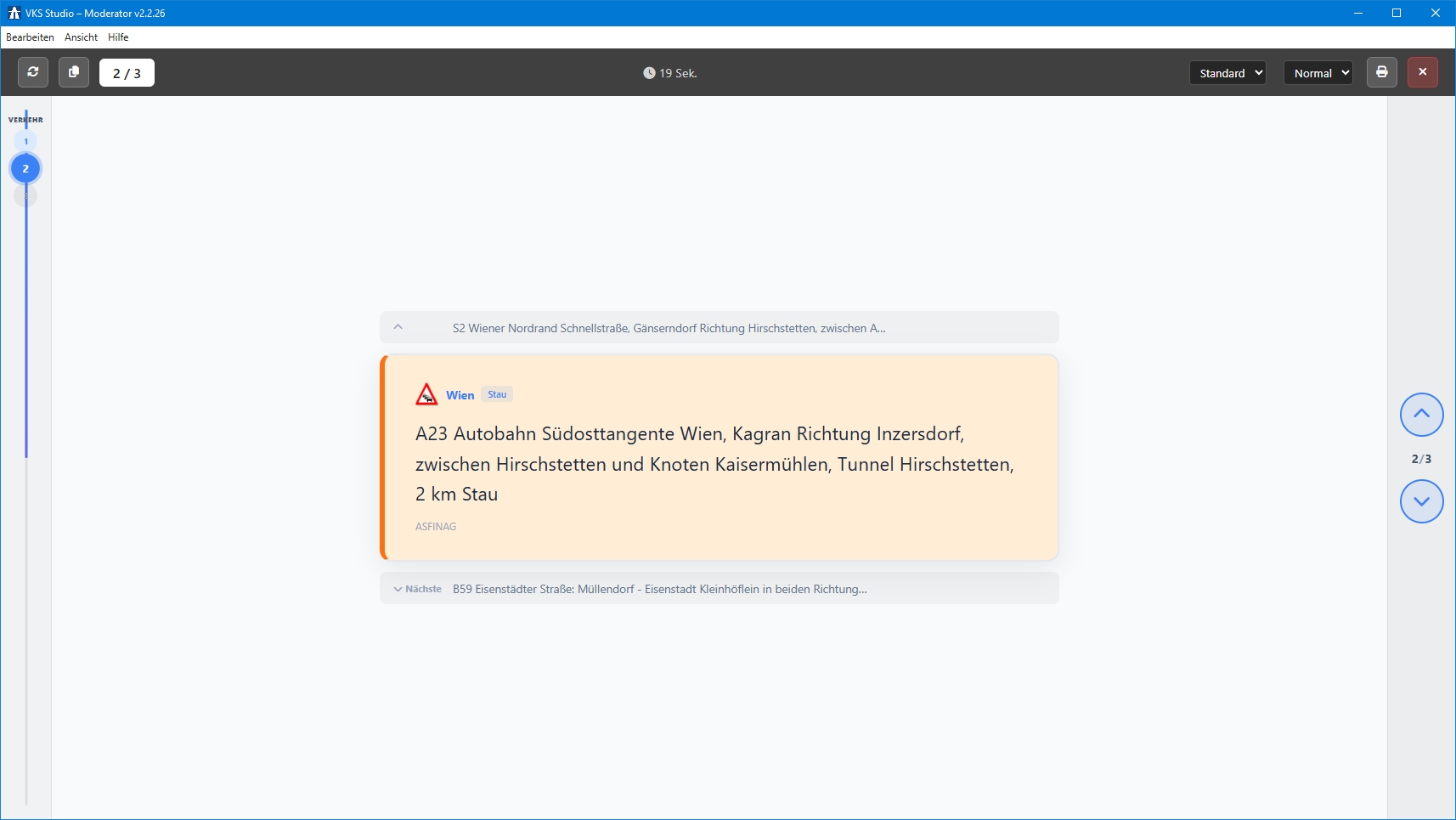Click the Wien region link
Image resolution: width=1456 pixels, height=820 pixels.
460,395
